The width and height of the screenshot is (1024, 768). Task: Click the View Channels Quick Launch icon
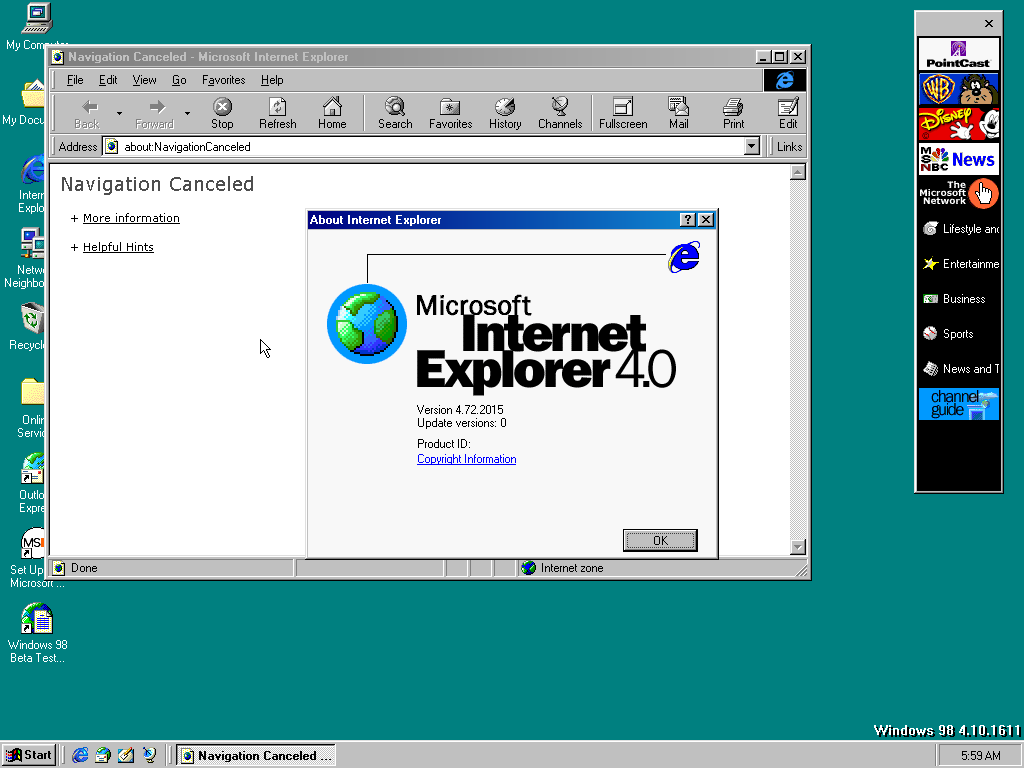click(149, 756)
